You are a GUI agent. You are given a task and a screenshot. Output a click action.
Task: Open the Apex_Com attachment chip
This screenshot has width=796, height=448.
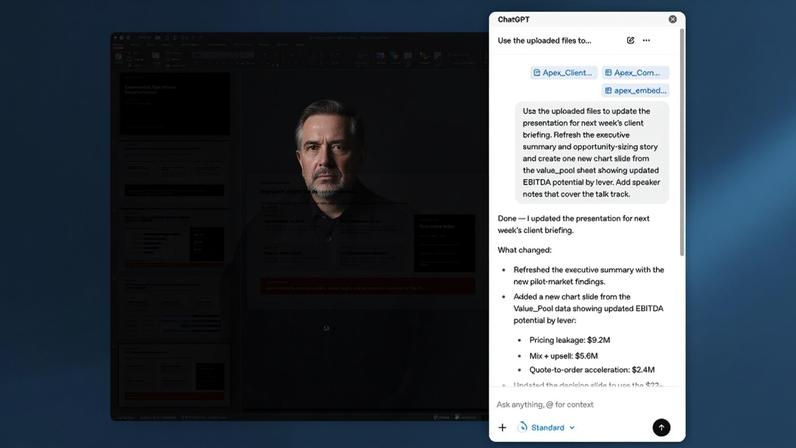635,73
